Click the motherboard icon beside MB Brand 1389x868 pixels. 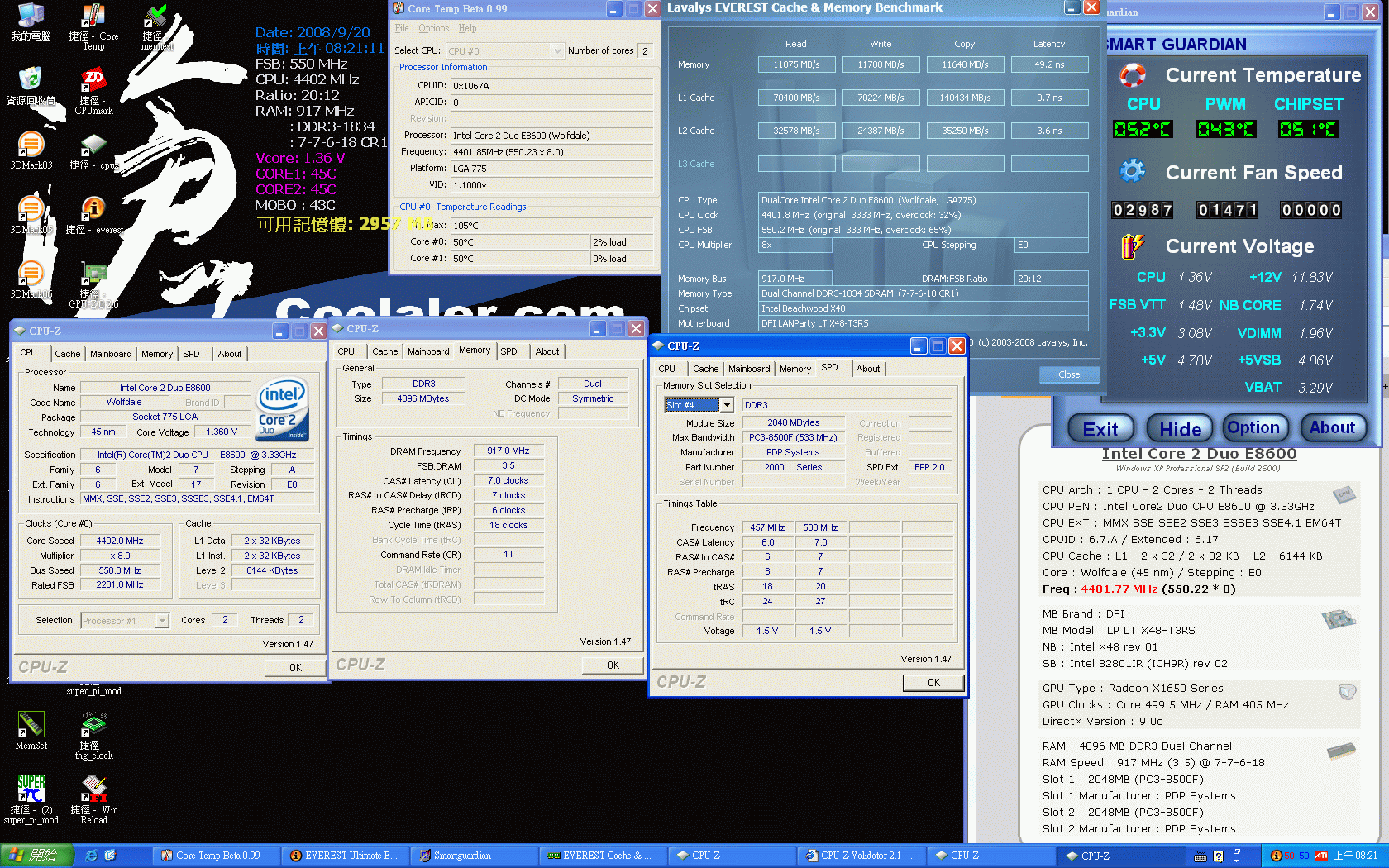1339,618
